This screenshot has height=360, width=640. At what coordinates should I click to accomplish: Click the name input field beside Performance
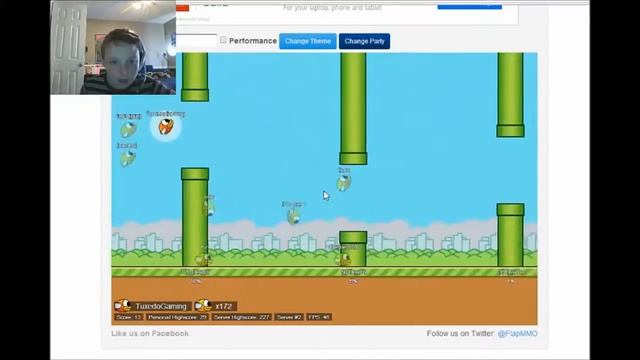(x=196, y=41)
